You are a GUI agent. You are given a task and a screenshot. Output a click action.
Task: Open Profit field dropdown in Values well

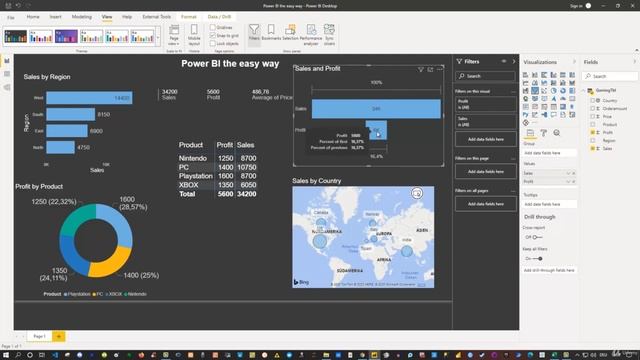[568, 182]
